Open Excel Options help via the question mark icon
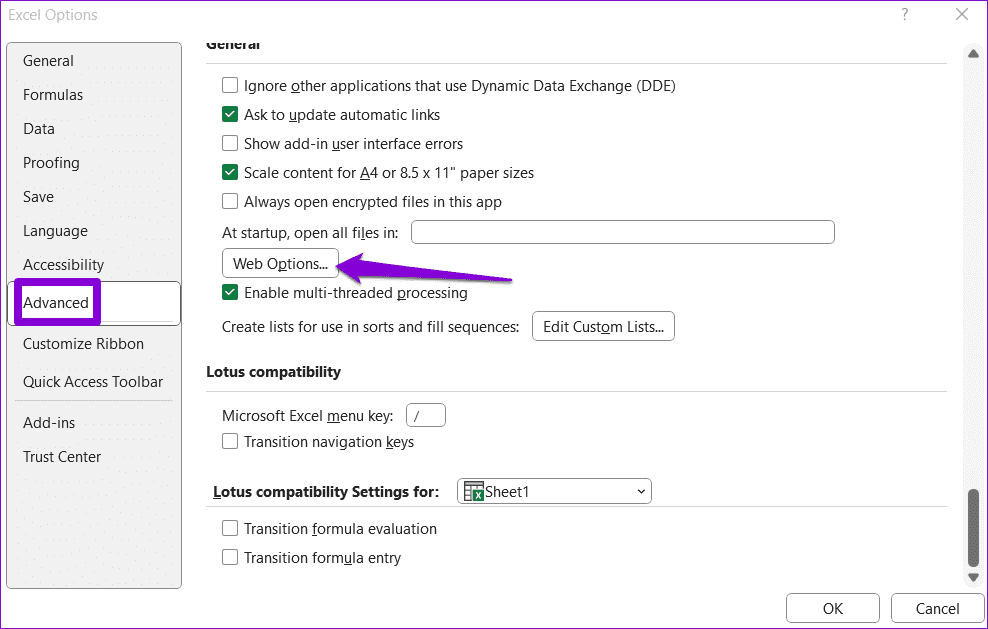Viewport: 988px width, 629px height. coord(904,14)
